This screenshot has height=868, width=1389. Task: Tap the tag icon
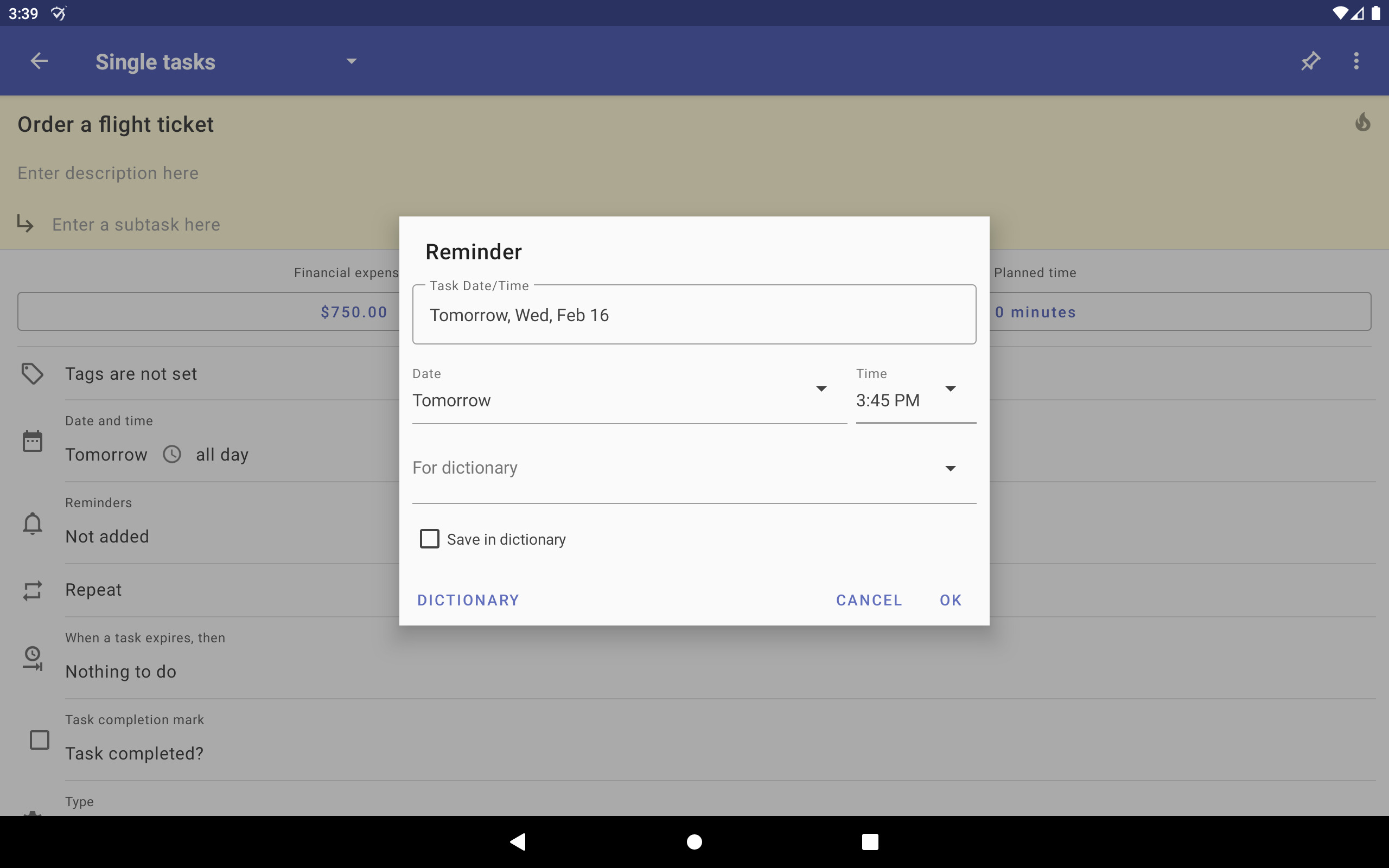(32, 374)
